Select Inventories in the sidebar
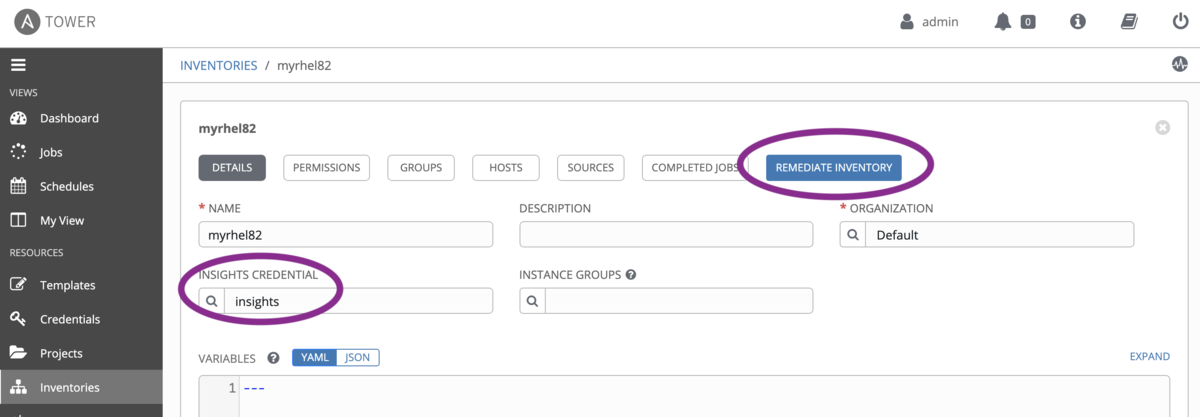The image size is (1200, 417). 81,387
